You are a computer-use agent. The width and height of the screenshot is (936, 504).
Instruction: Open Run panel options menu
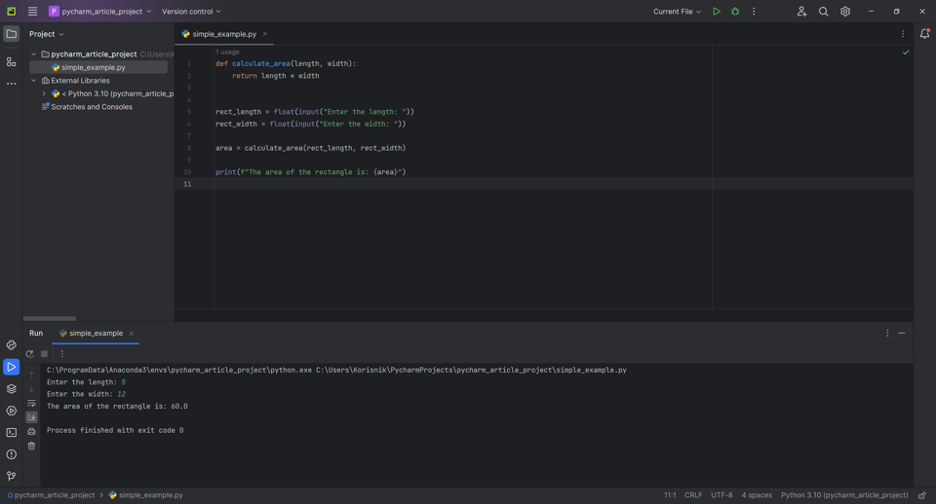887,333
